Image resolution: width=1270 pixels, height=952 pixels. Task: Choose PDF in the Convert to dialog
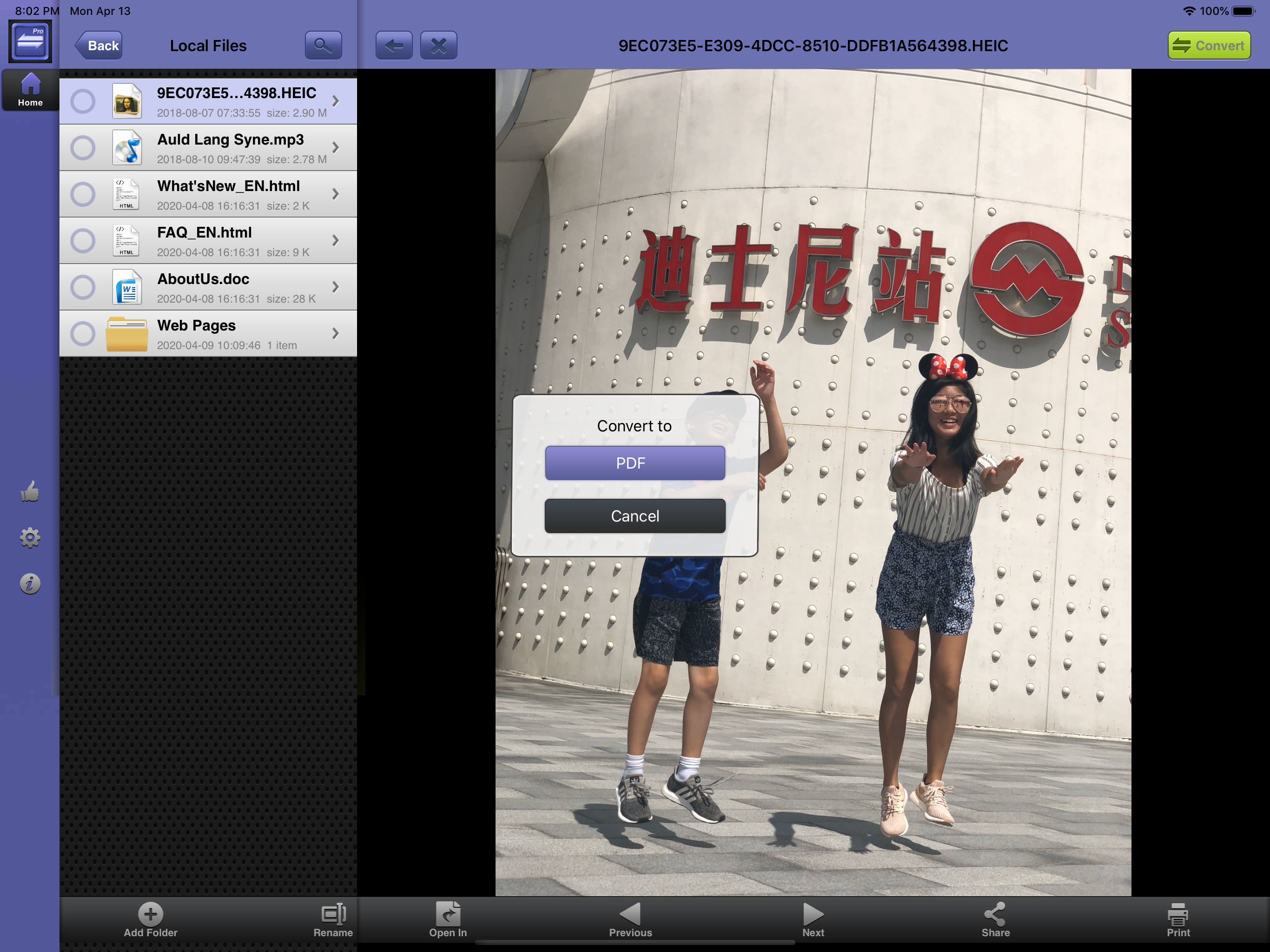tap(635, 463)
